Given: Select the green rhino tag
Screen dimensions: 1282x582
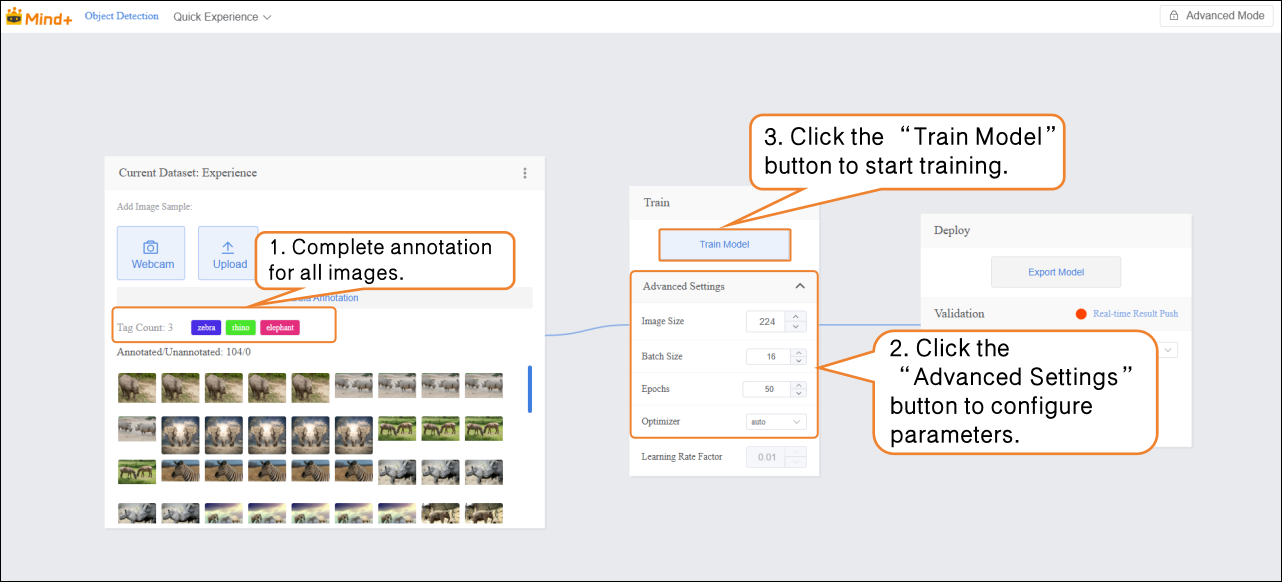Looking at the screenshot, I should [x=240, y=327].
